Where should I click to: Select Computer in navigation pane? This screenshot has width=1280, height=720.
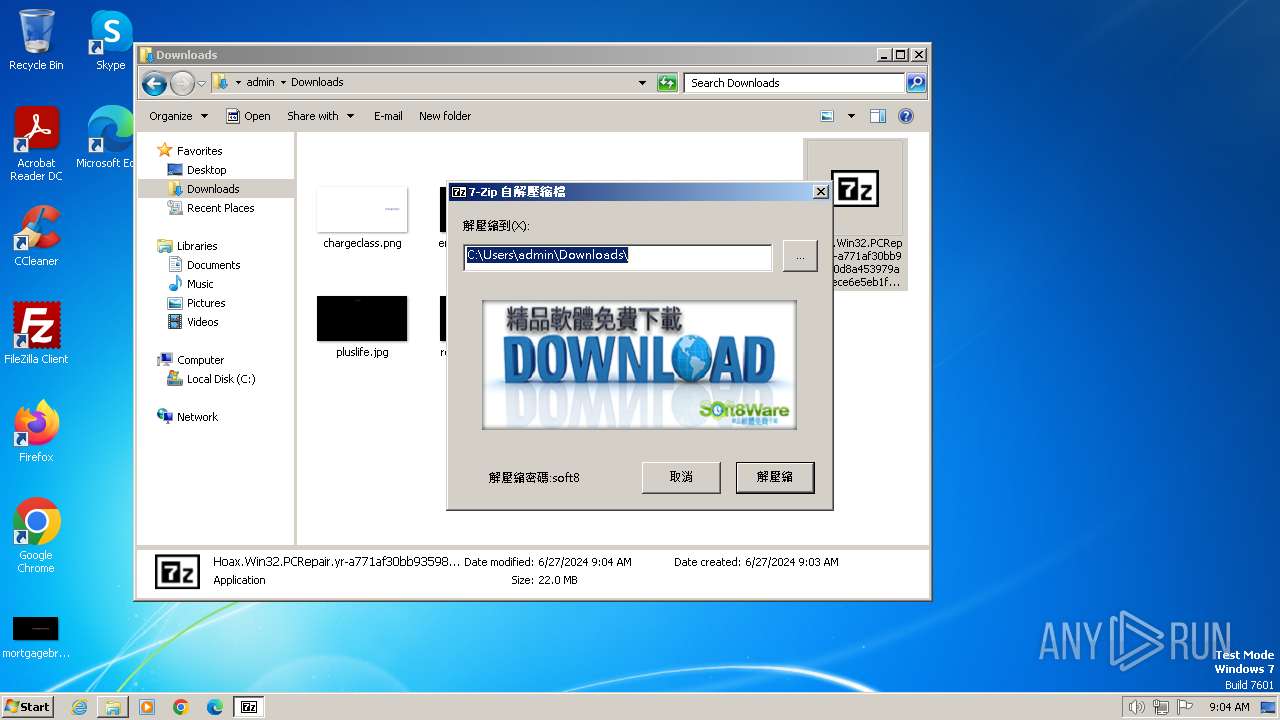[200, 360]
